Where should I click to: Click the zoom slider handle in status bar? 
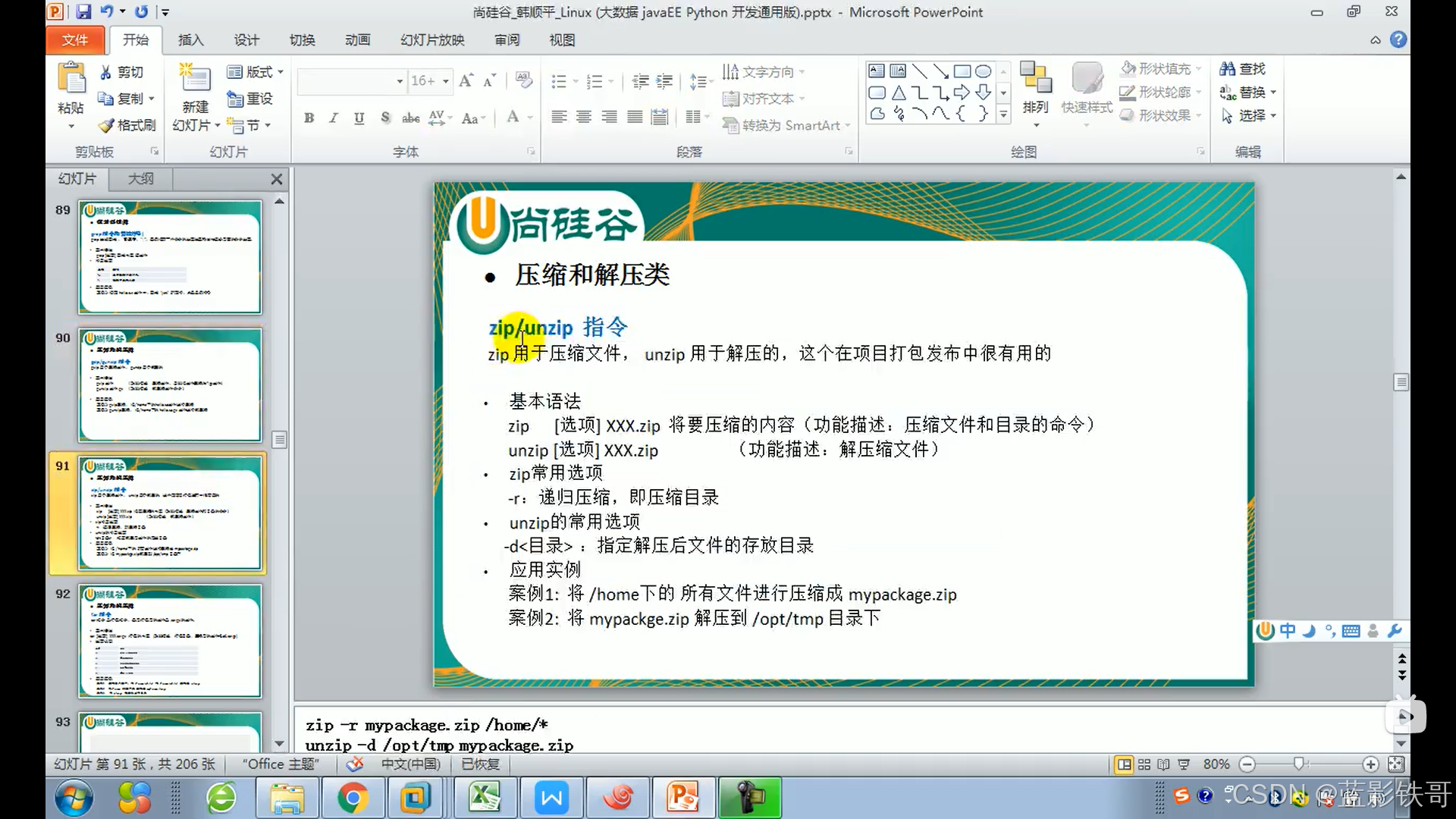[x=1299, y=764]
